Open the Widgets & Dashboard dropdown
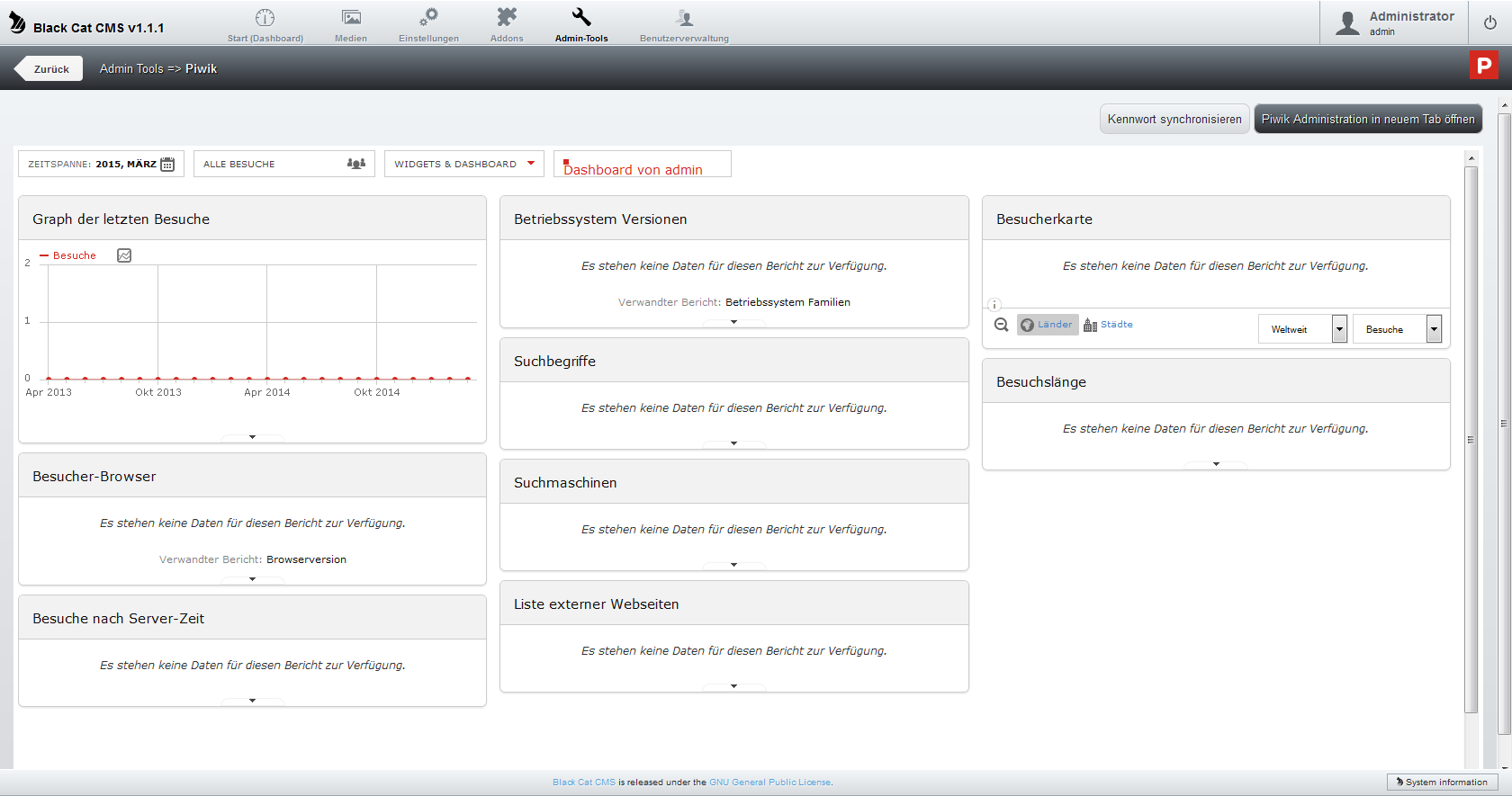The height and width of the screenshot is (796, 1512). pos(464,164)
